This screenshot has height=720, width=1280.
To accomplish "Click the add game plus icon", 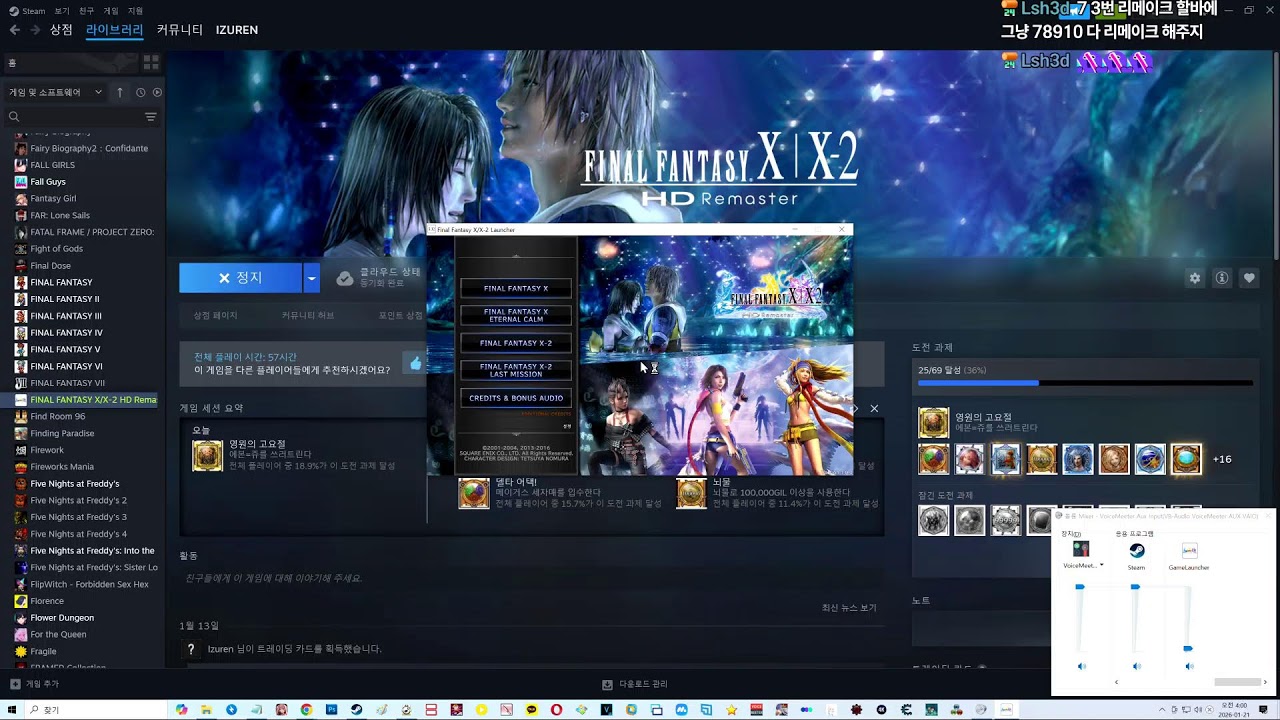I will pyautogui.click(x=14, y=684).
